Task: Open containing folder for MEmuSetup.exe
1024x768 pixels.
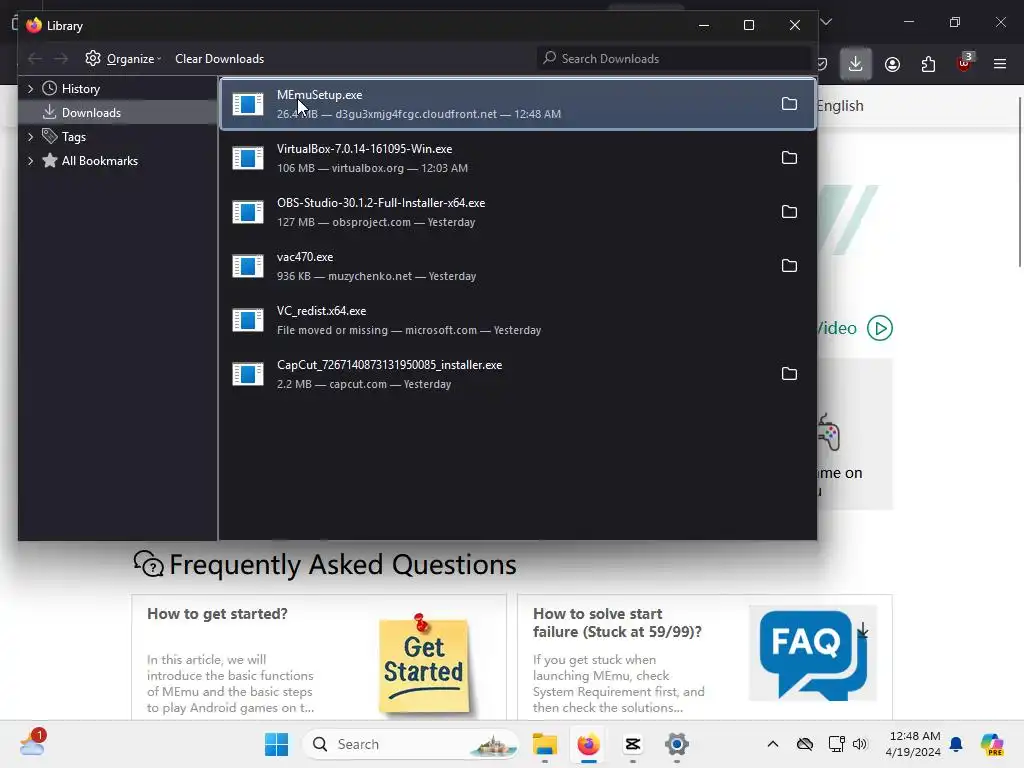Action: [789, 104]
